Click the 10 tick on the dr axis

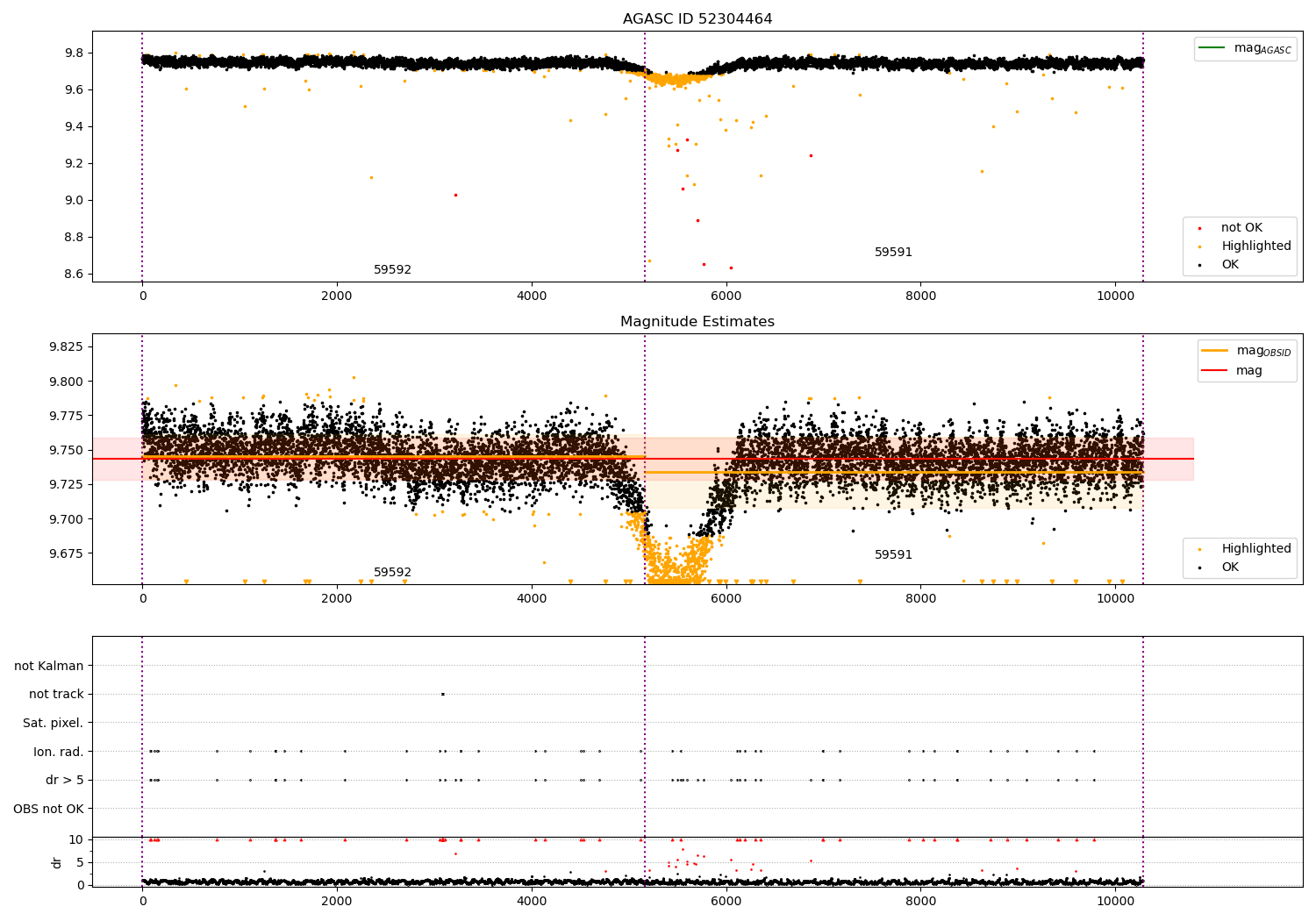tap(77, 840)
